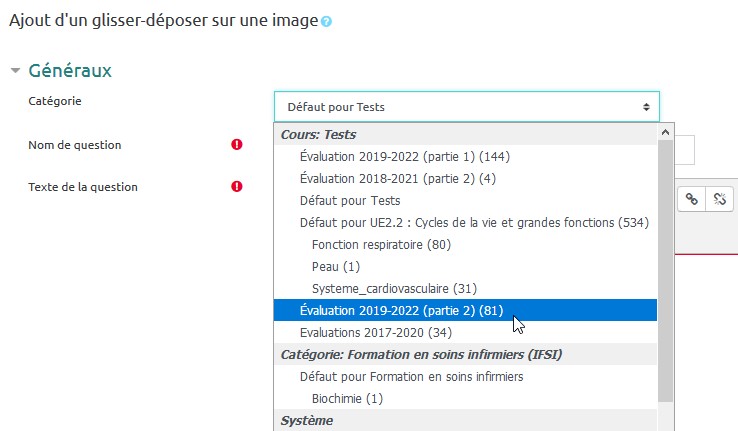
Task: Click the required-field icon next to Nom de question
Action: [x=237, y=145]
